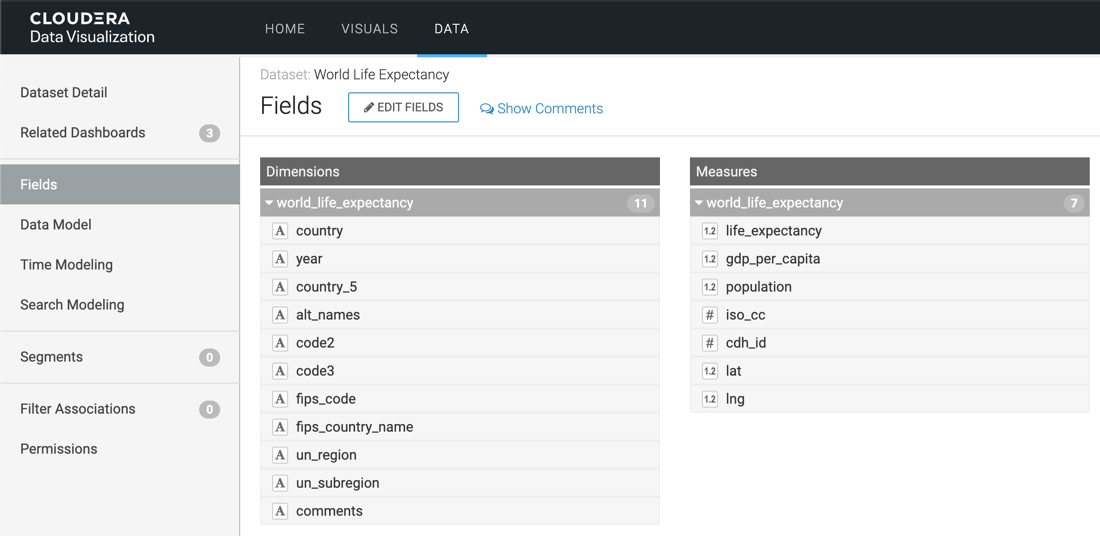Open Related Dashboards from the sidebar
The height and width of the screenshot is (536, 1100).
(x=83, y=133)
